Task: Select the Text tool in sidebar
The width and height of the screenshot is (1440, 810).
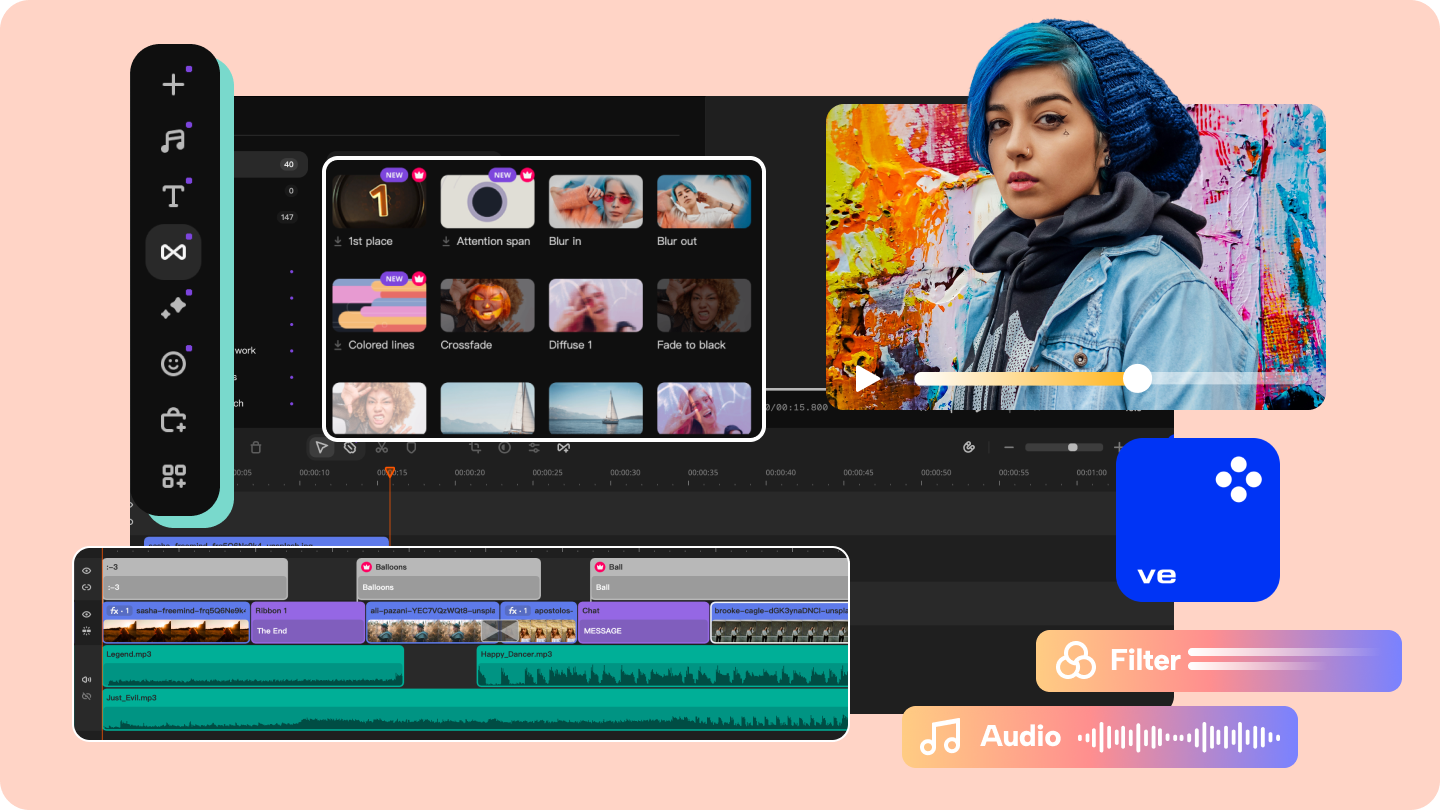Action: pos(174,196)
